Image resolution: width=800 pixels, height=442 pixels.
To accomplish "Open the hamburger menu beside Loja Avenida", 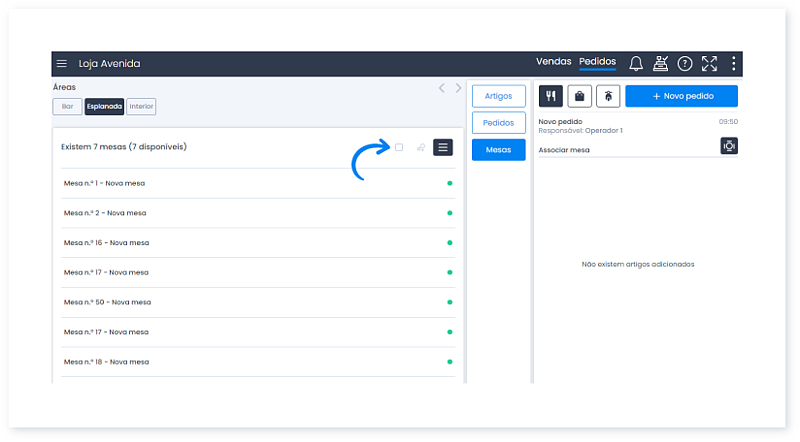I will [62, 64].
